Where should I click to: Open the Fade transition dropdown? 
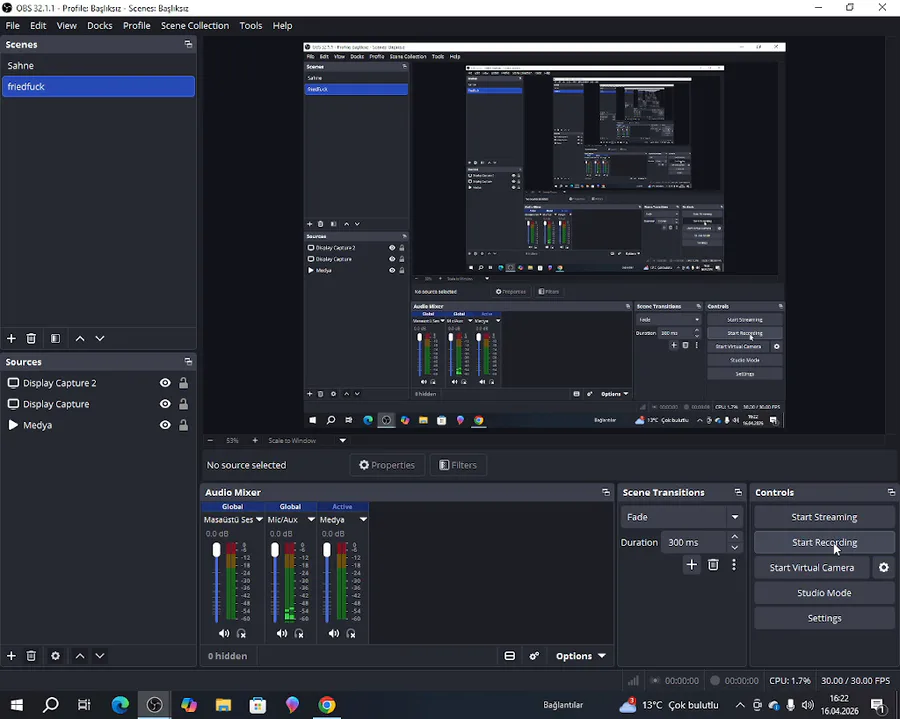tap(681, 517)
